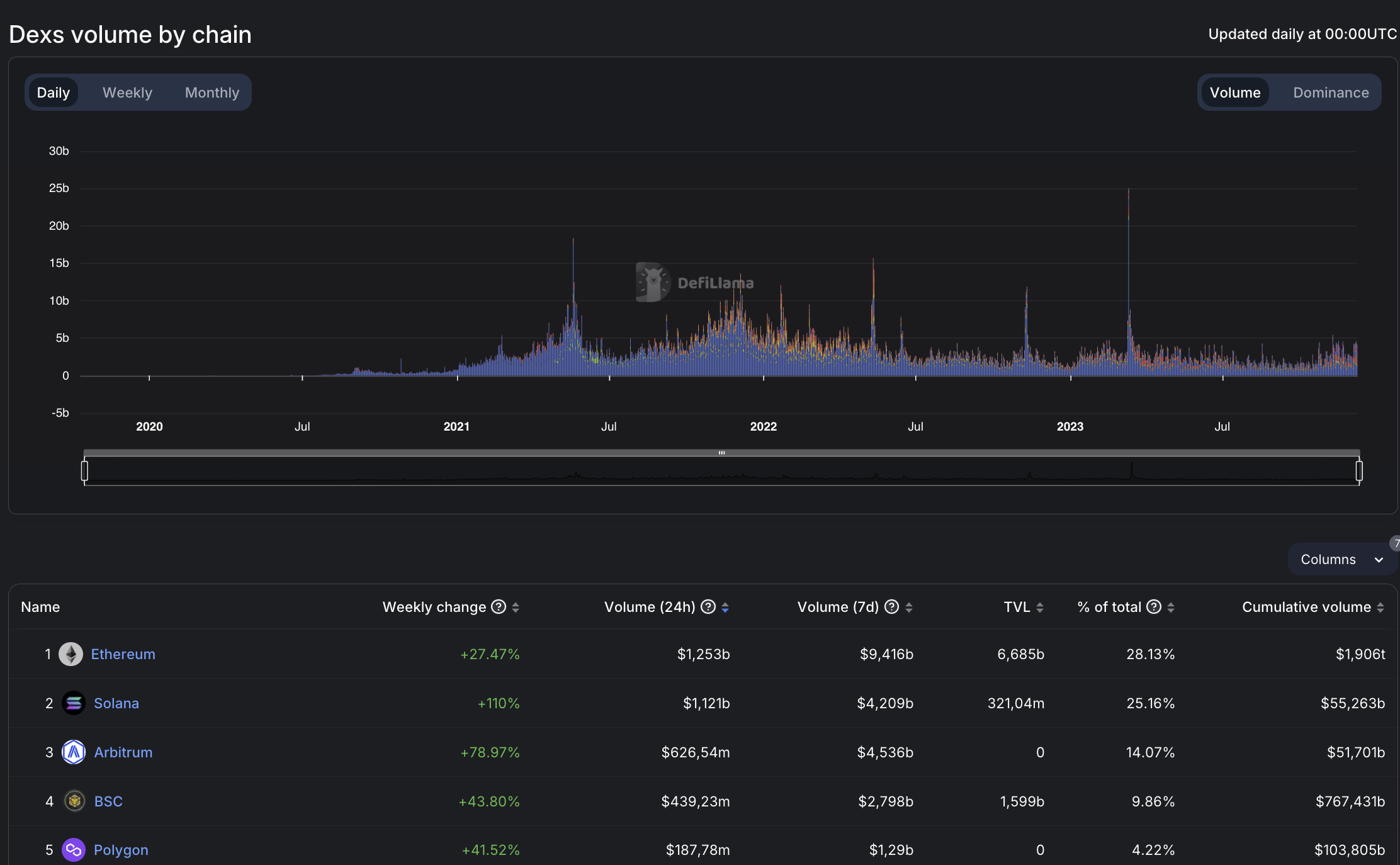Click the 'Dexs volume by chain' heading
The image size is (1400, 865).
[x=130, y=35]
